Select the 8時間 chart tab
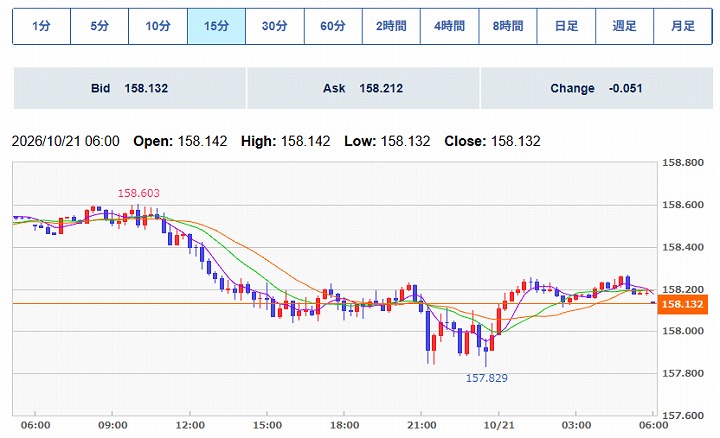 tap(508, 26)
